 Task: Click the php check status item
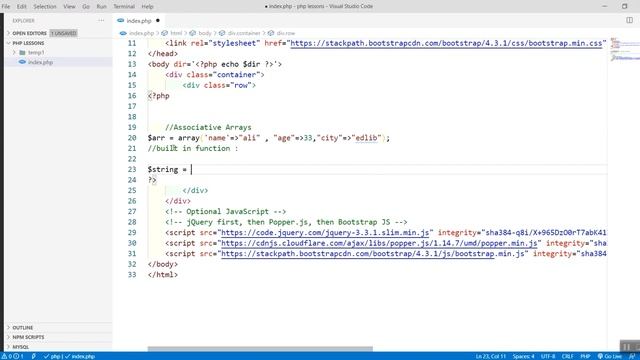click(52, 356)
